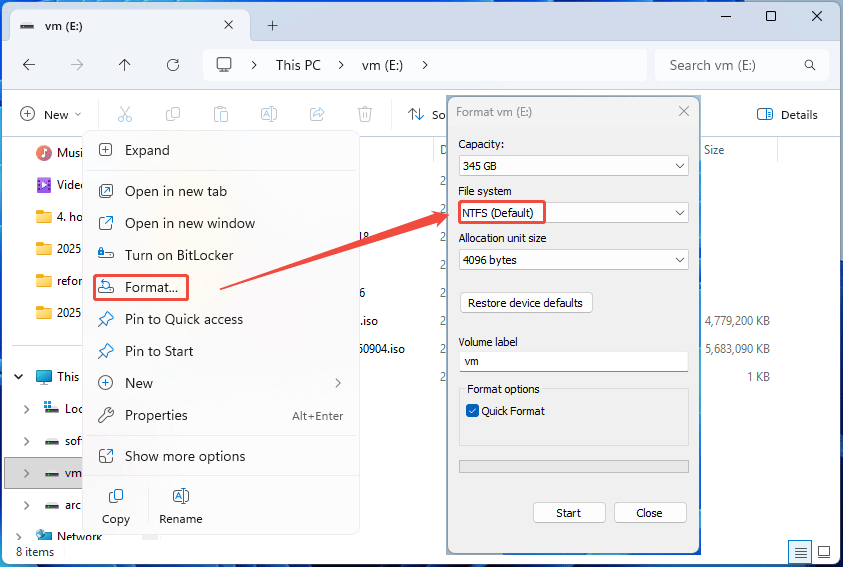Click the Copy icon in the toolbar
Image resolution: width=843 pixels, height=567 pixels.
pos(173,114)
